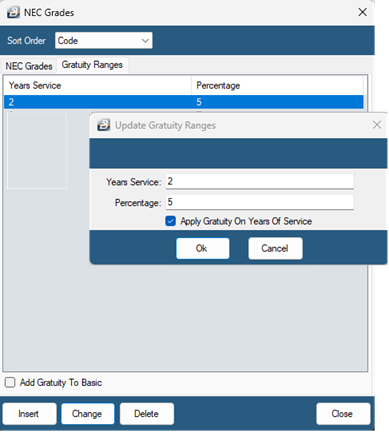Enable Add Gratuity To Basic checkbox
This screenshot has width=389, height=433.
click(10, 382)
